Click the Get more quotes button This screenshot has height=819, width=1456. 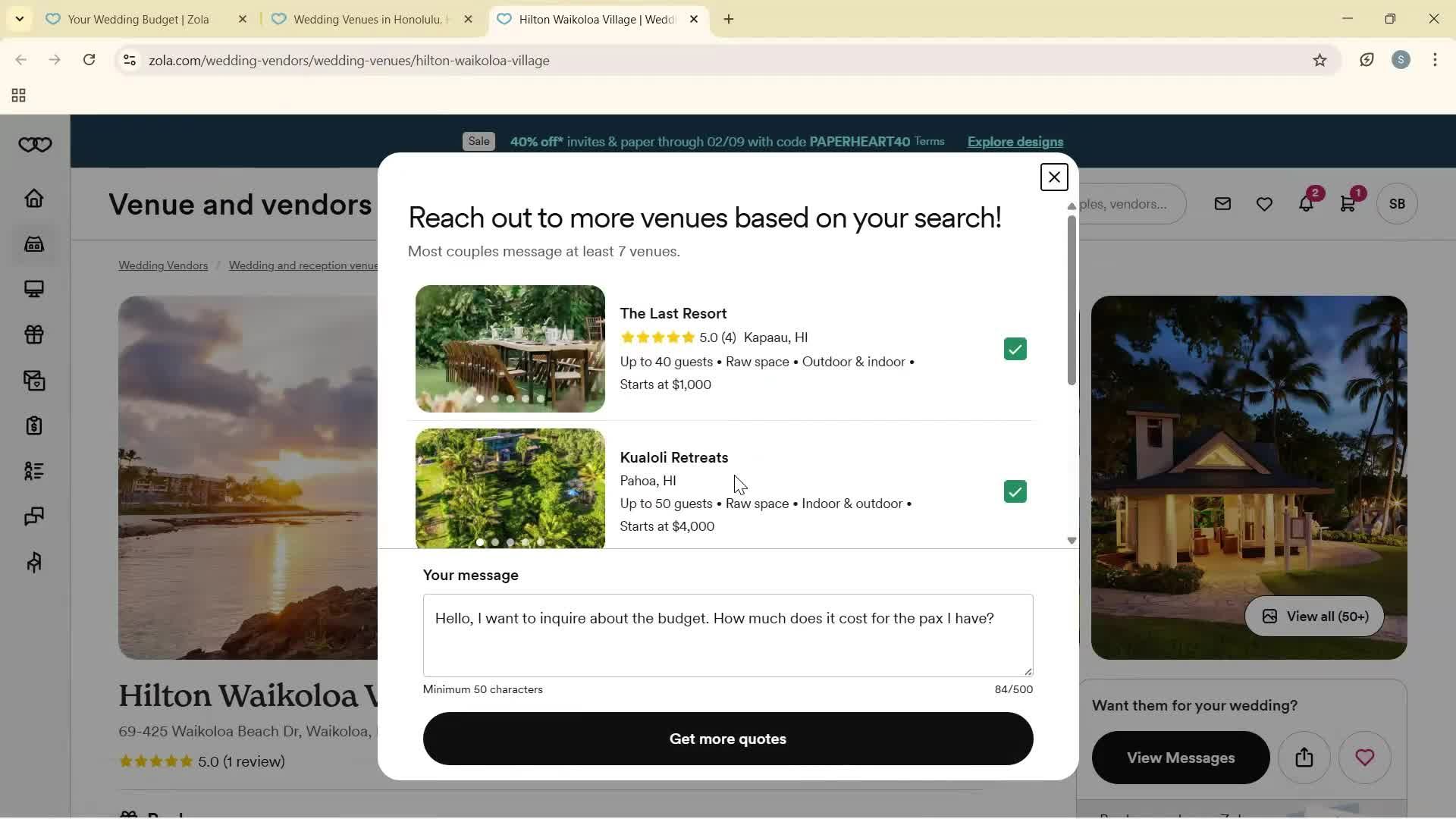click(x=727, y=738)
